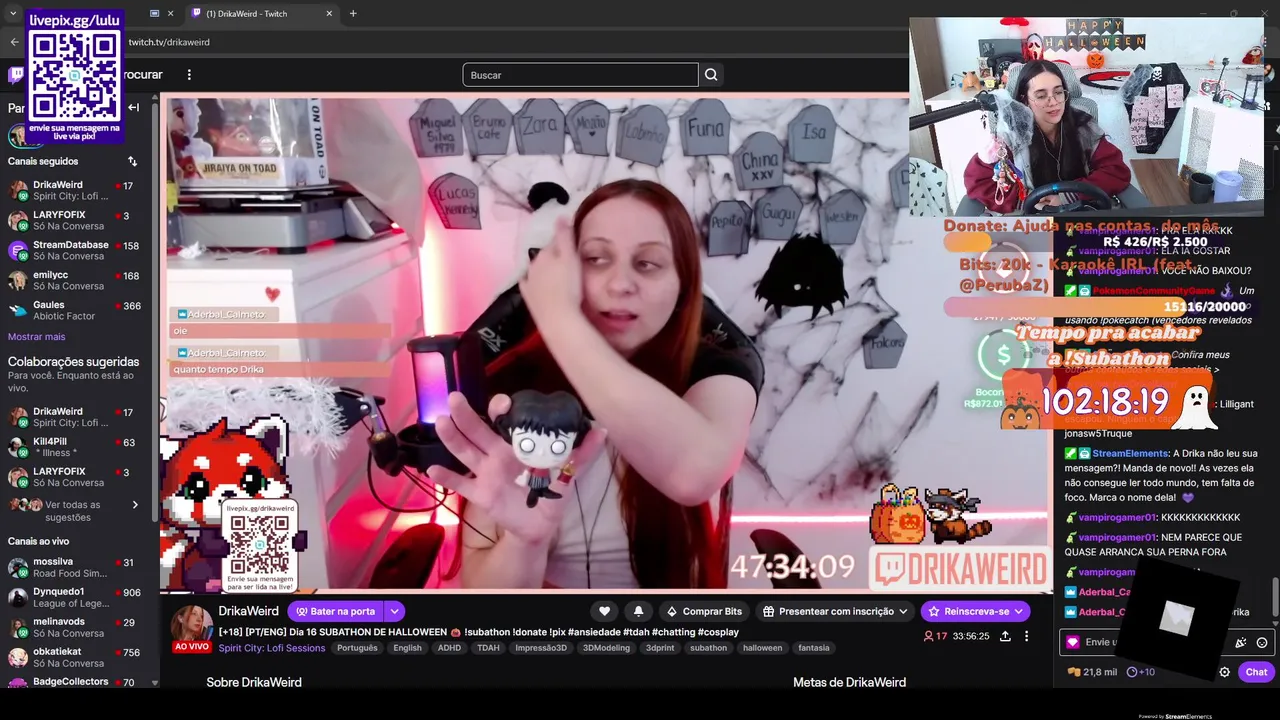This screenshot has width=1280, height=720.
Task: Click the Bits cheer icon in chat input
Action: 1241,643
